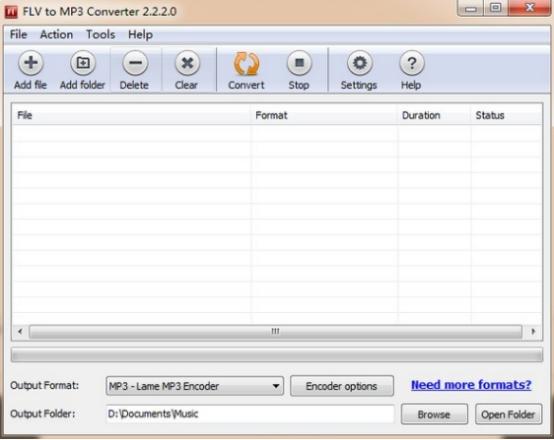This screenshot has height=440, width=554.
Task: Click the Clear X icon
Action: [187, 63]
